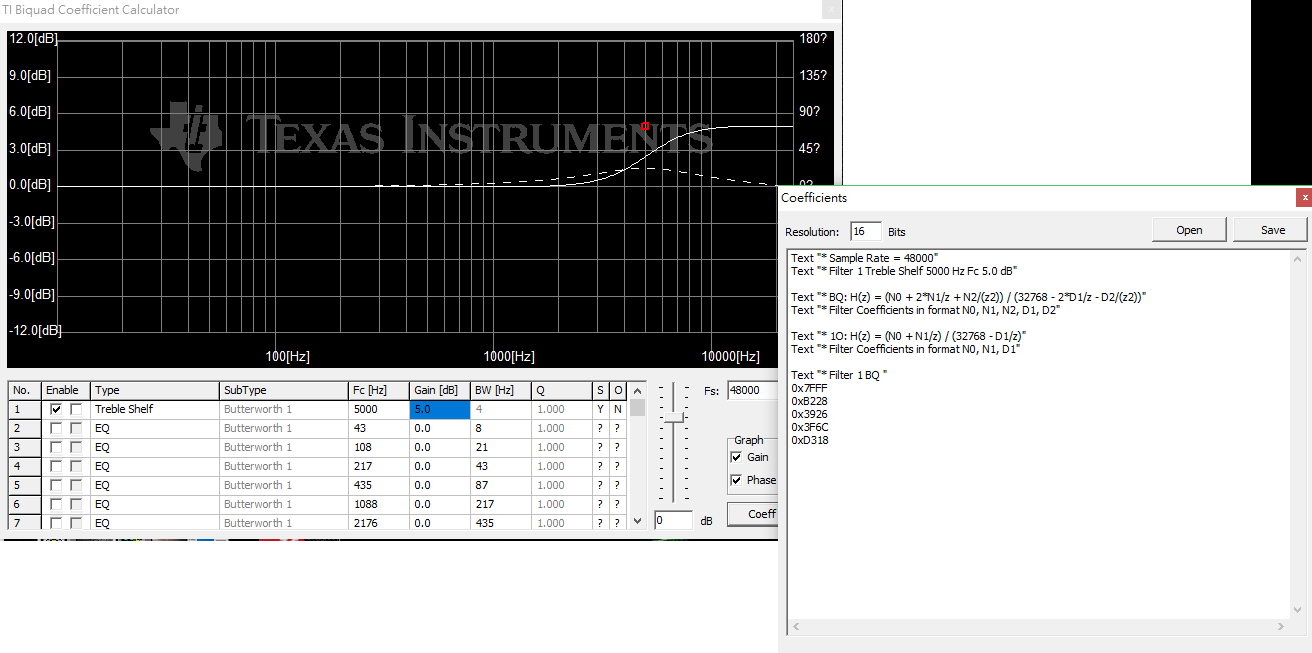Tick the right Enable checkbox for filter 1
This screenshot has width=1312, height=653.
coord(76,409)
